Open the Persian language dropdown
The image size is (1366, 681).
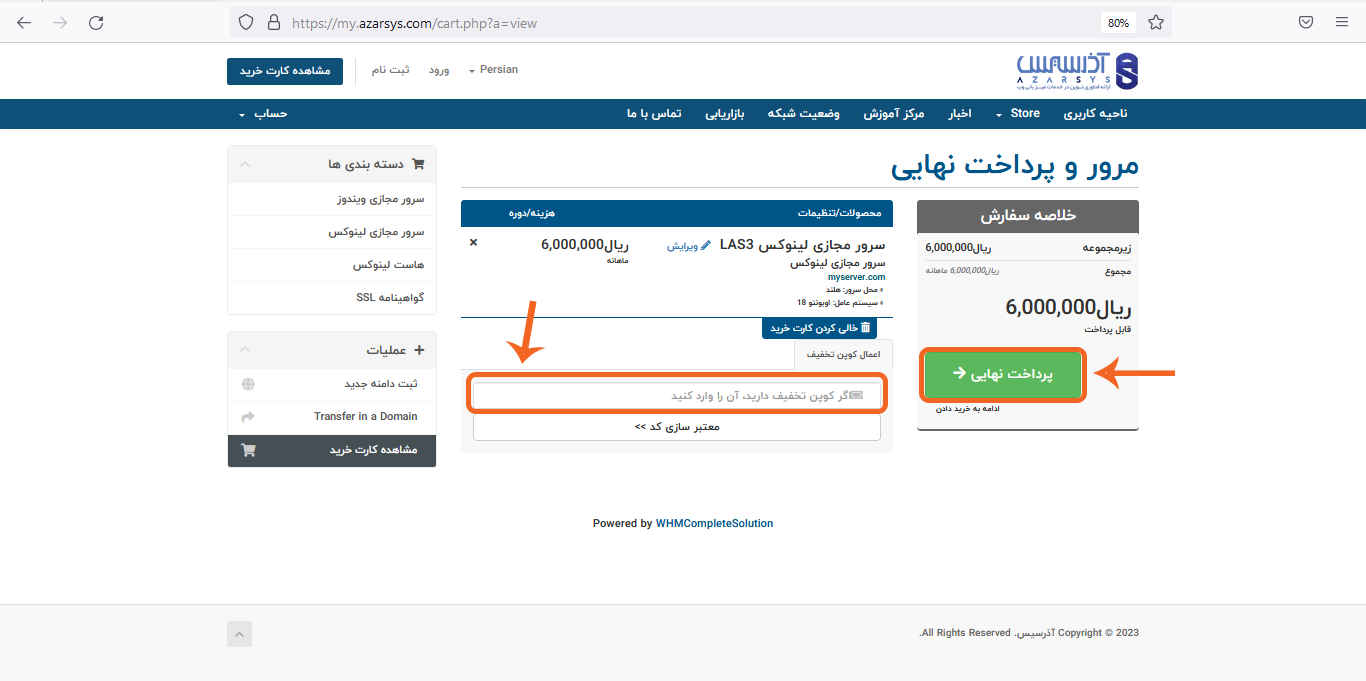click(x=494, y=70)
